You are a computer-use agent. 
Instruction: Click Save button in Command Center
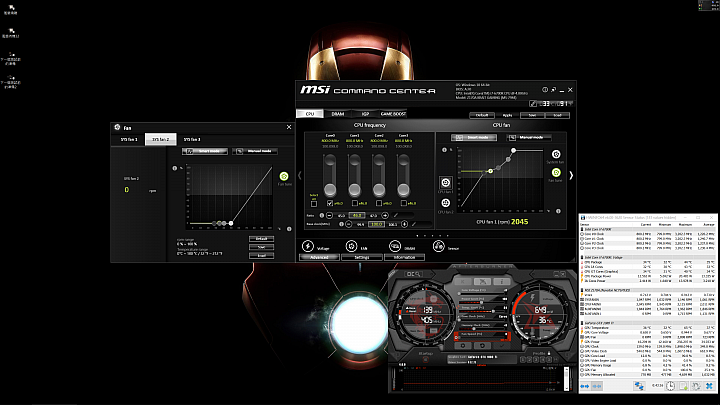[x=532, y=115]
